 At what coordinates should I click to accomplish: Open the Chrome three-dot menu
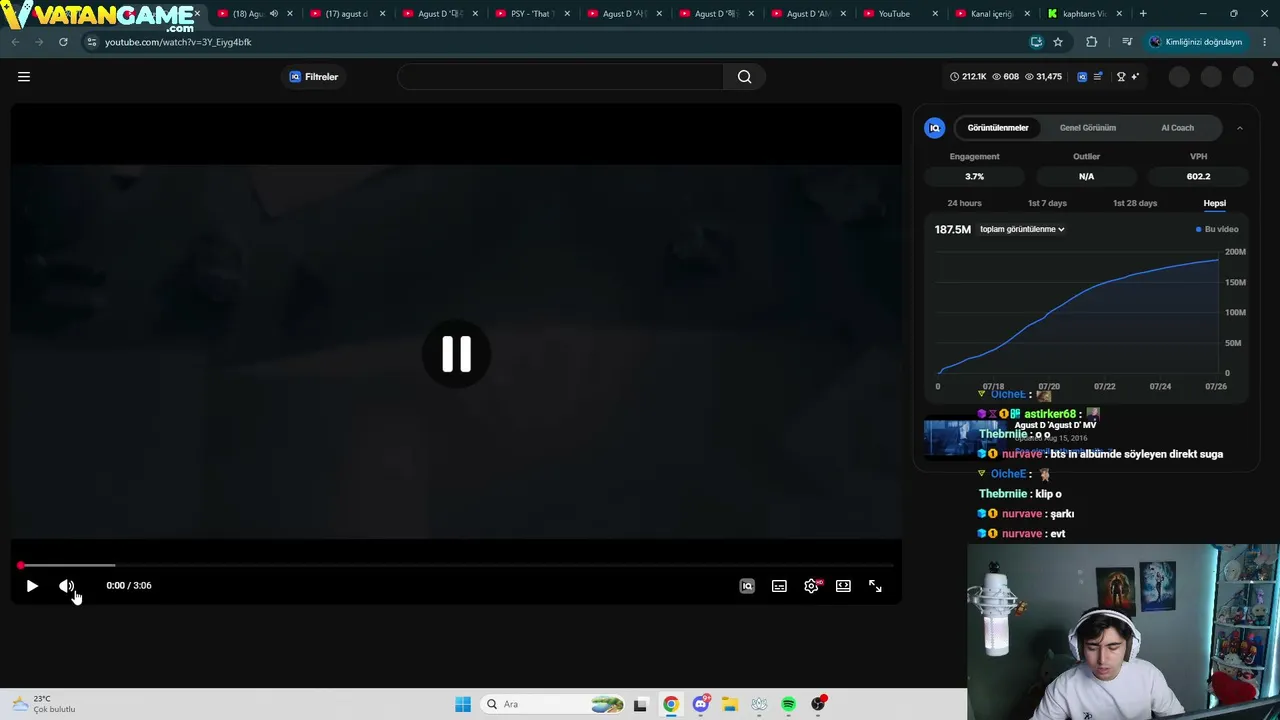(1265, 42)
